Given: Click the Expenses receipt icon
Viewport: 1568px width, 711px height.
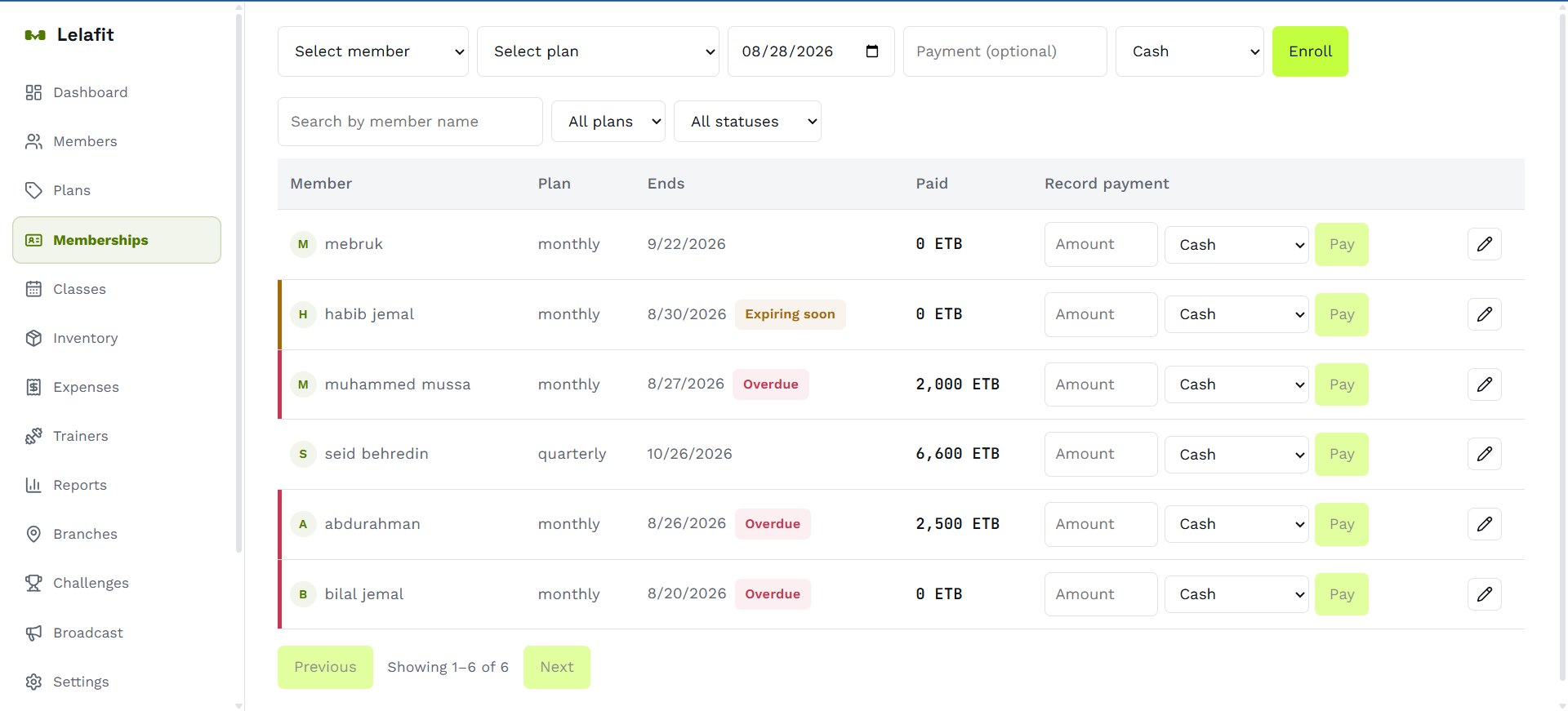Looking at the screenshot, I should pos(33,387).
